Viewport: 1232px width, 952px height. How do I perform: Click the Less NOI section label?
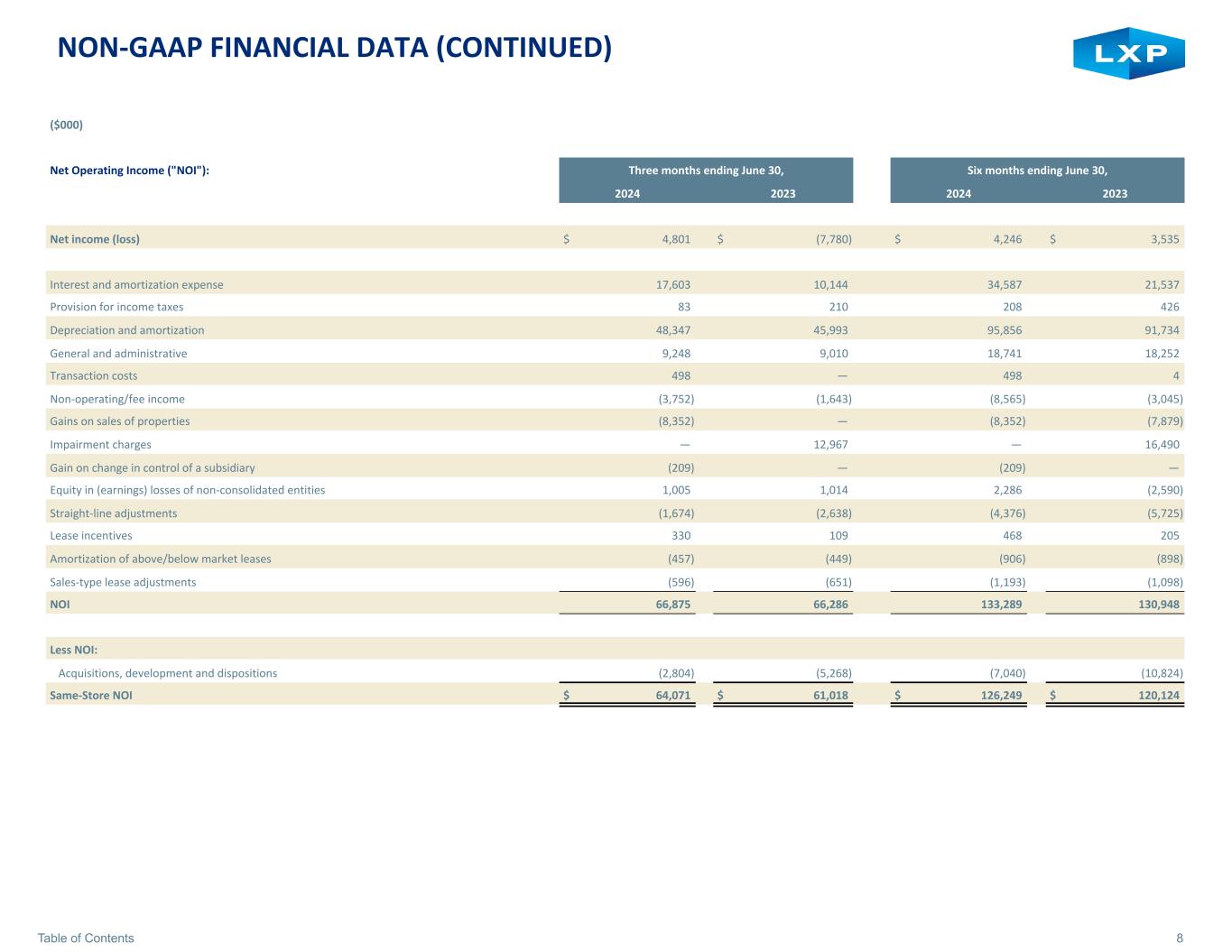point(73,650)
